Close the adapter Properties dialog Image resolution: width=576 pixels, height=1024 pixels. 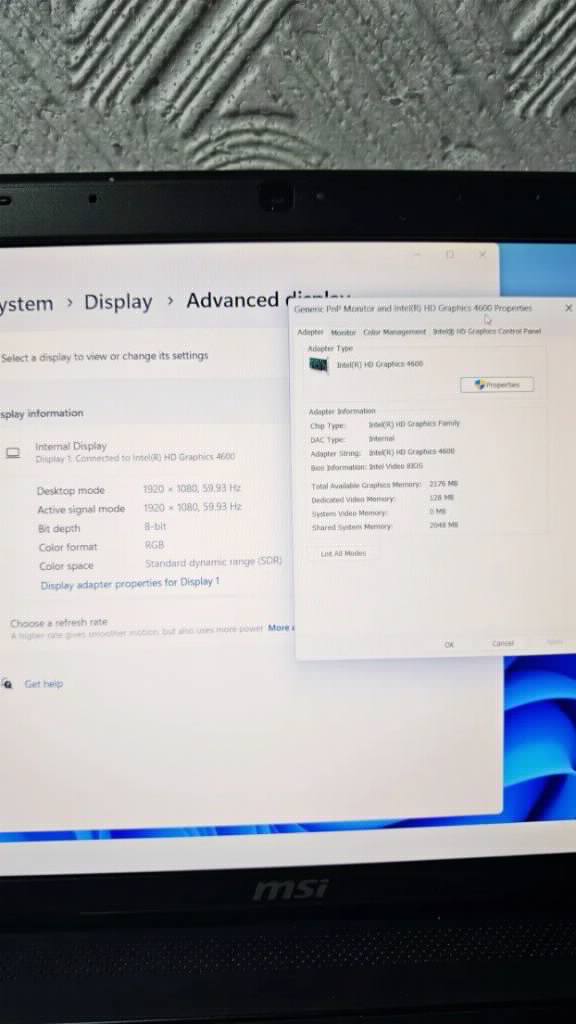click(x=568, y=308)
